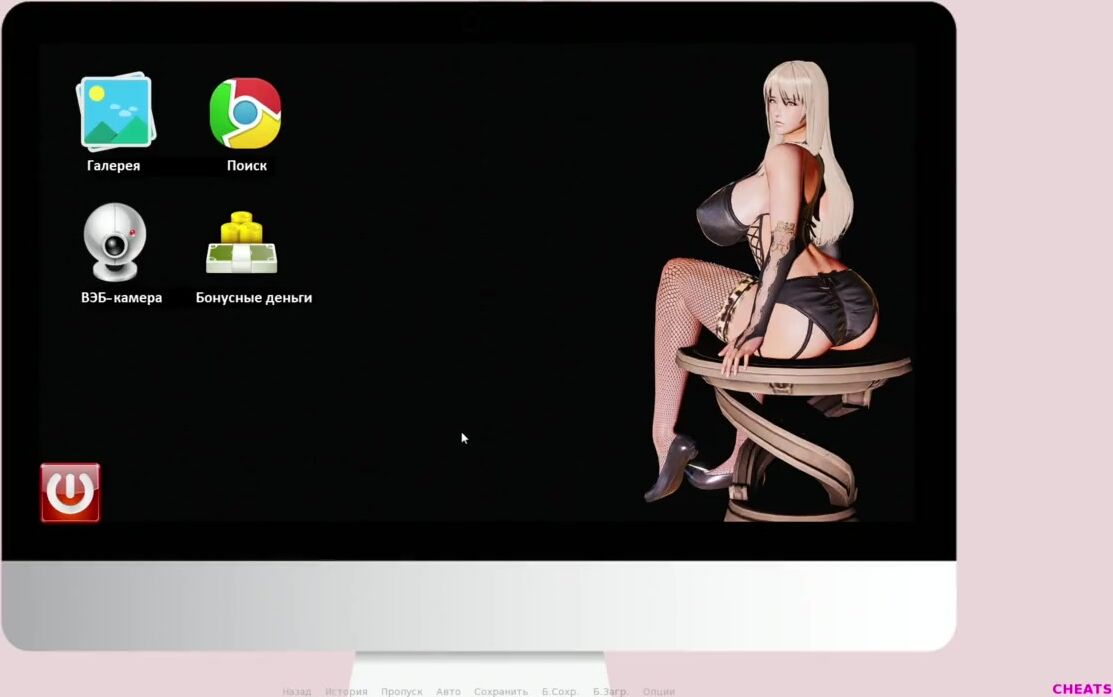The height and width of the screenshot is (697, 1113).
Task: Click Сохранить to save game
Action: pos(500,691)
